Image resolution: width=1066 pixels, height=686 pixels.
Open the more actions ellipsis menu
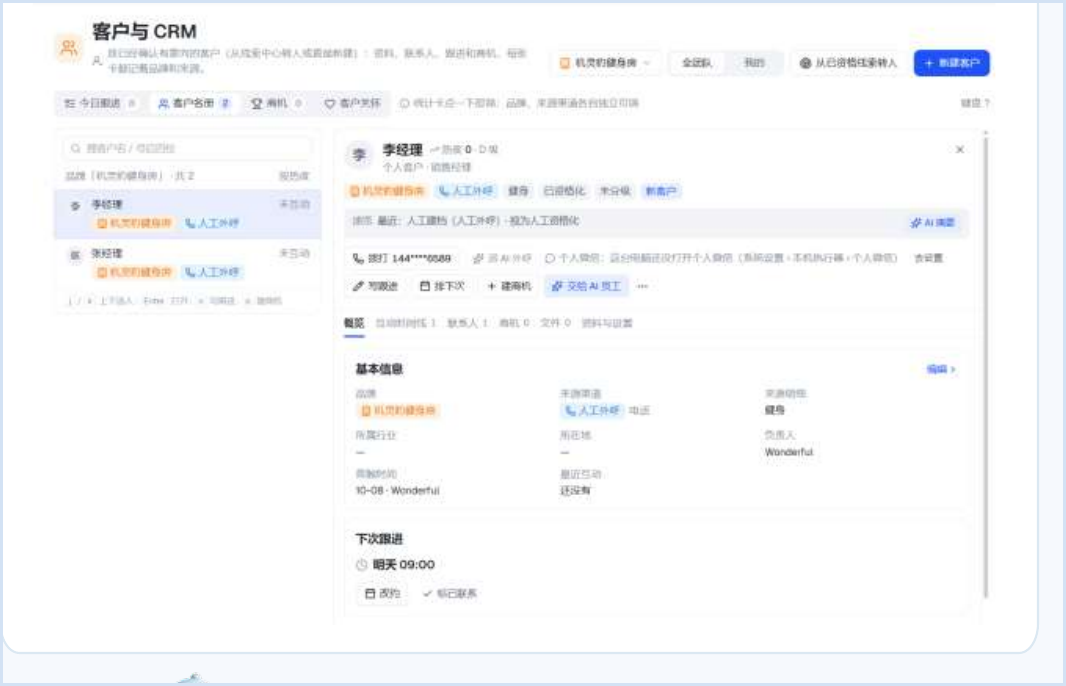[x=642, y=286]
